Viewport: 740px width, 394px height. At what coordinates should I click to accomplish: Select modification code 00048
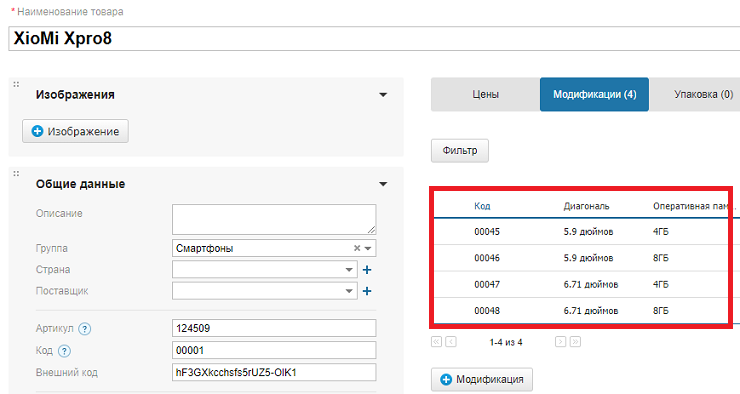[x=487, y=311]
